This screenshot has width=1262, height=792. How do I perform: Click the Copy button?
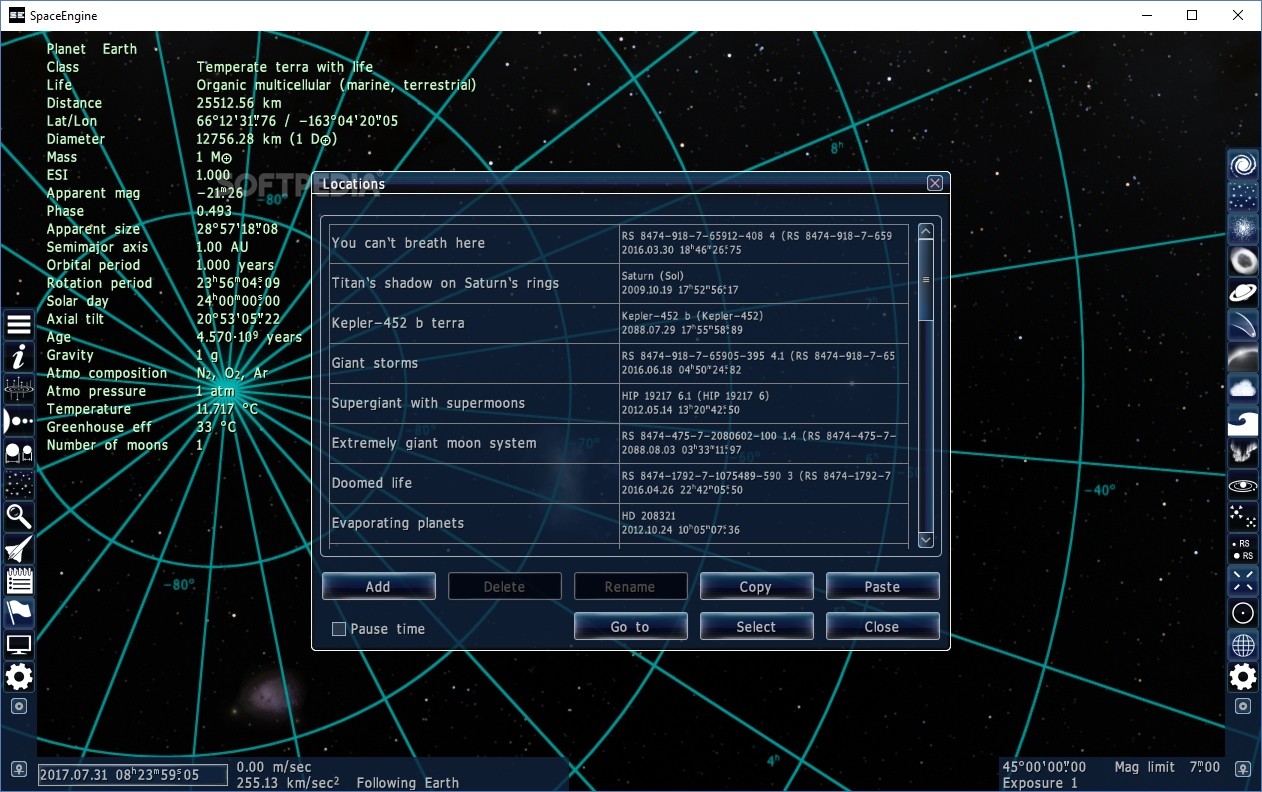pyautogui.click(x=756, y=586)
